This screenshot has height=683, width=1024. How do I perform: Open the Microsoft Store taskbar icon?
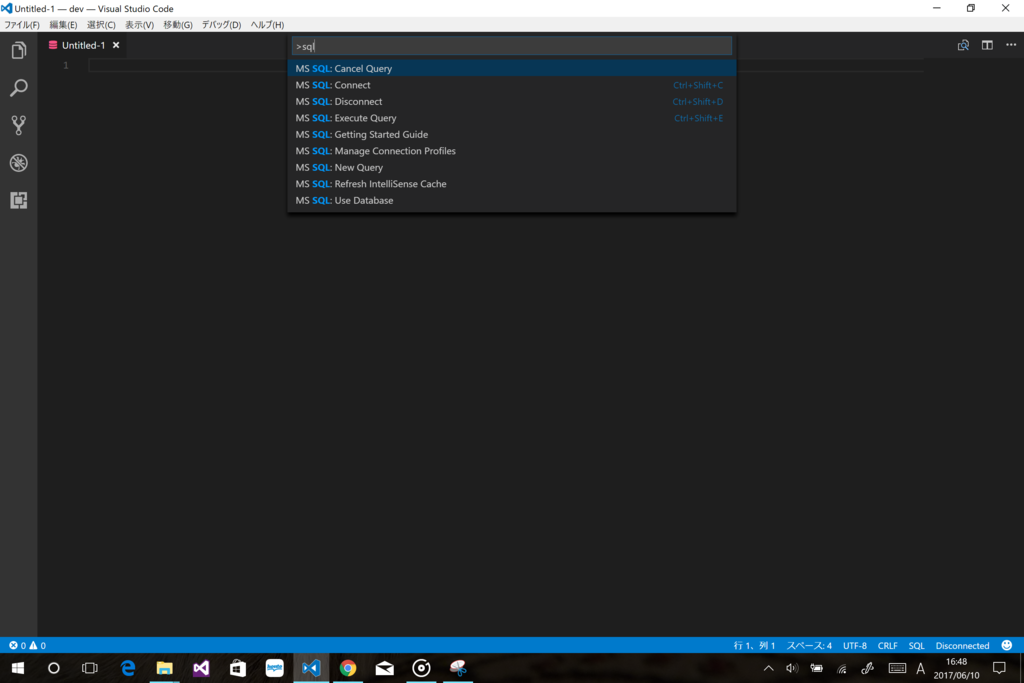pos(238,668)
